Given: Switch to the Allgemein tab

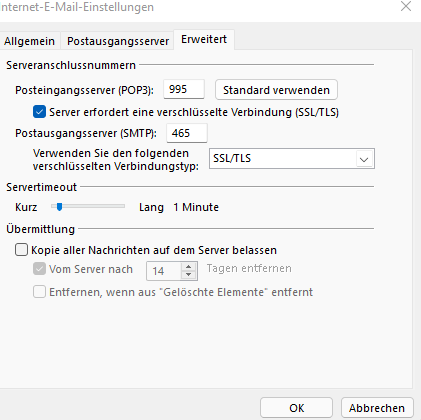Looking at the screenshot, I should (29, 41).
